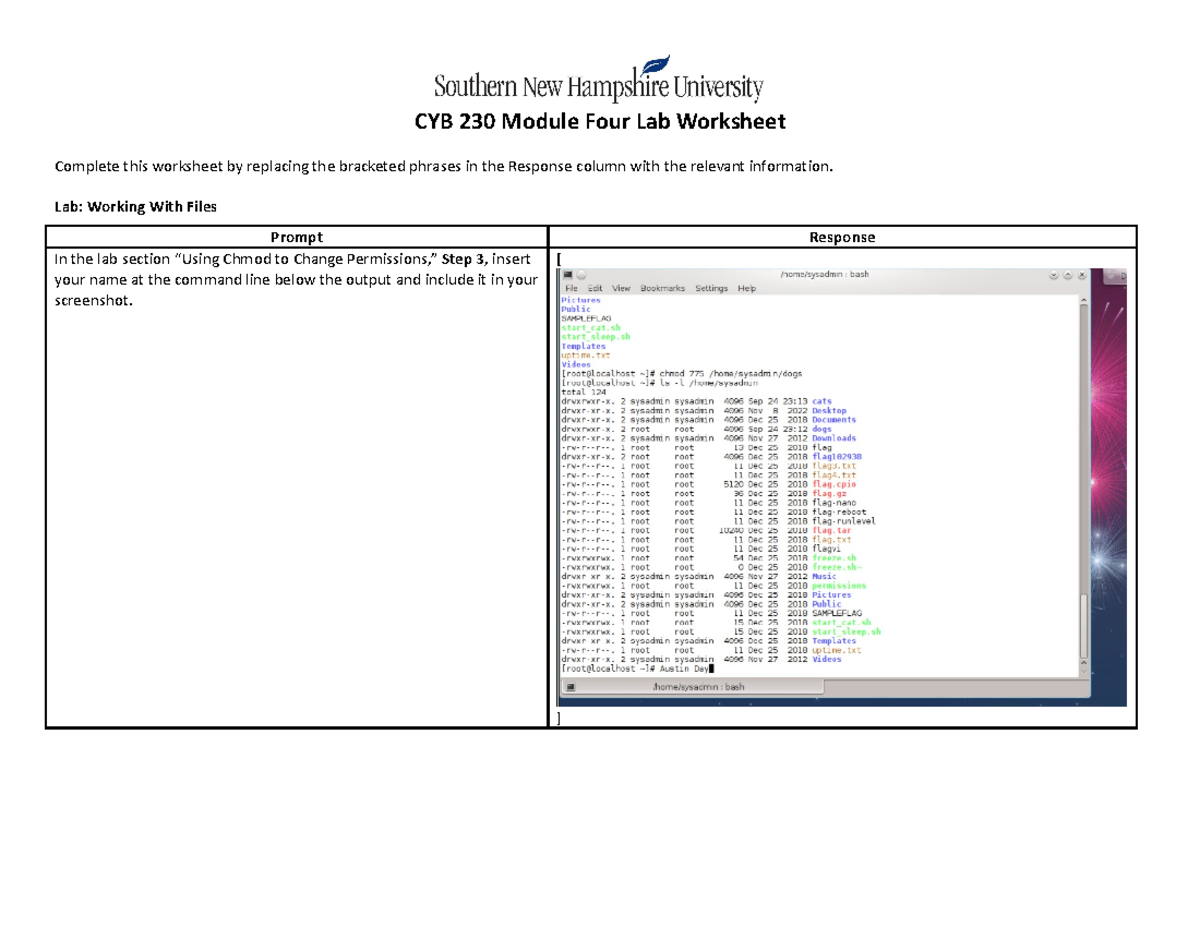
Task: Click the scrollbar up arrow in terminal
Action: (1083, 300)
